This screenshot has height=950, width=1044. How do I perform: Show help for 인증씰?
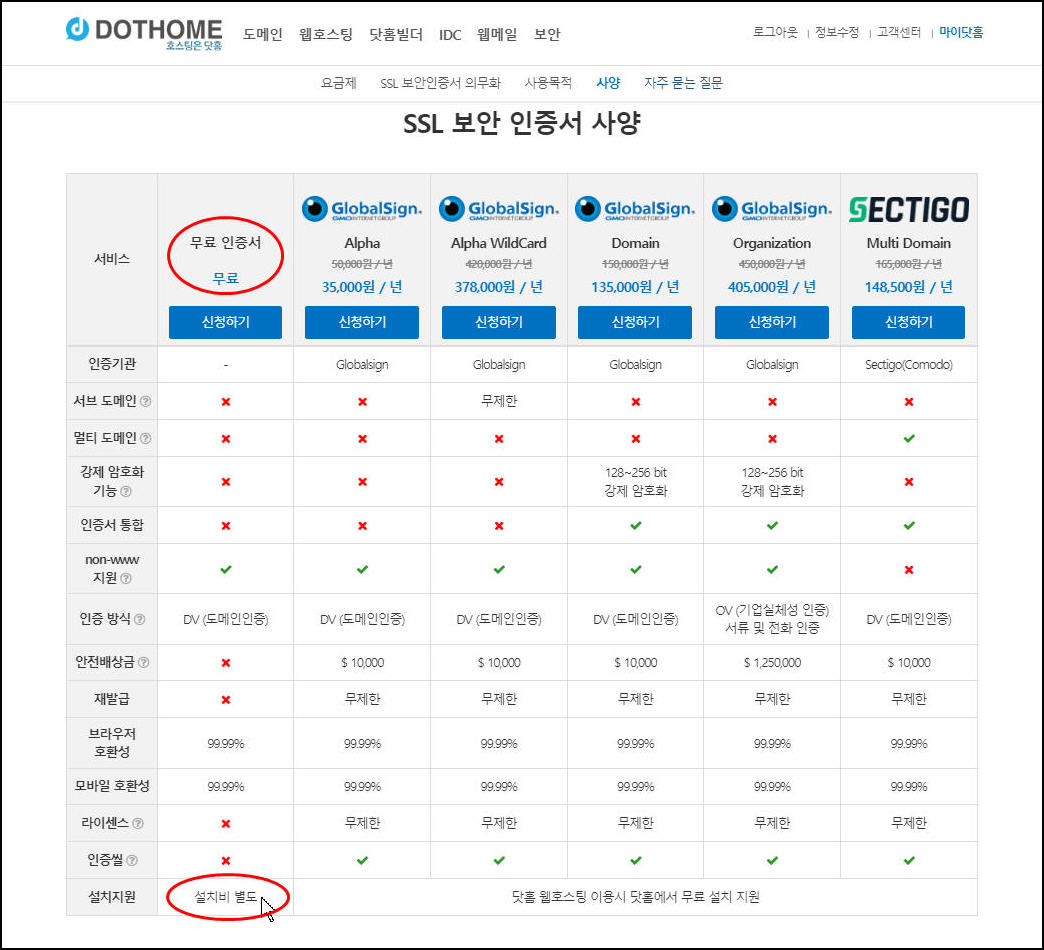pos(132,861)
